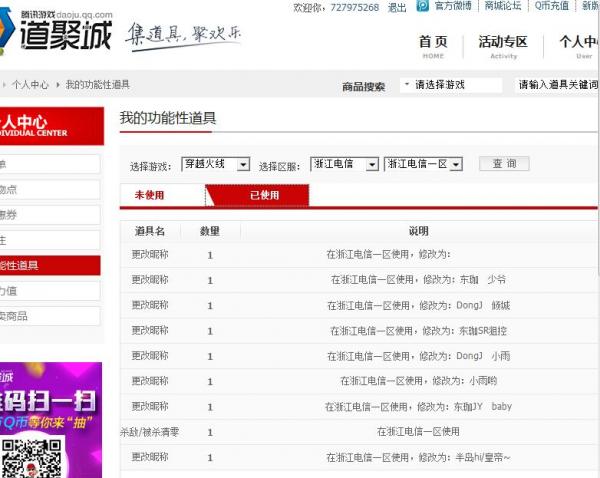Image resolution: width=600 pixels, height=478 pixels.
Task: Click the row text ending with 小雨哟
Action: (418, 381)
